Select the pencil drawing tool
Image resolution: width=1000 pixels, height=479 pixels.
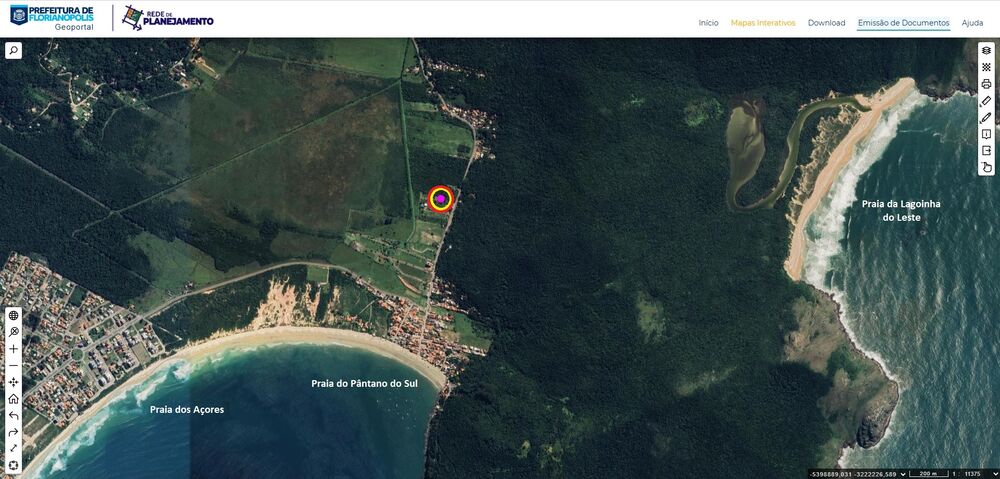pyautogui.click(x=986, y=118)
